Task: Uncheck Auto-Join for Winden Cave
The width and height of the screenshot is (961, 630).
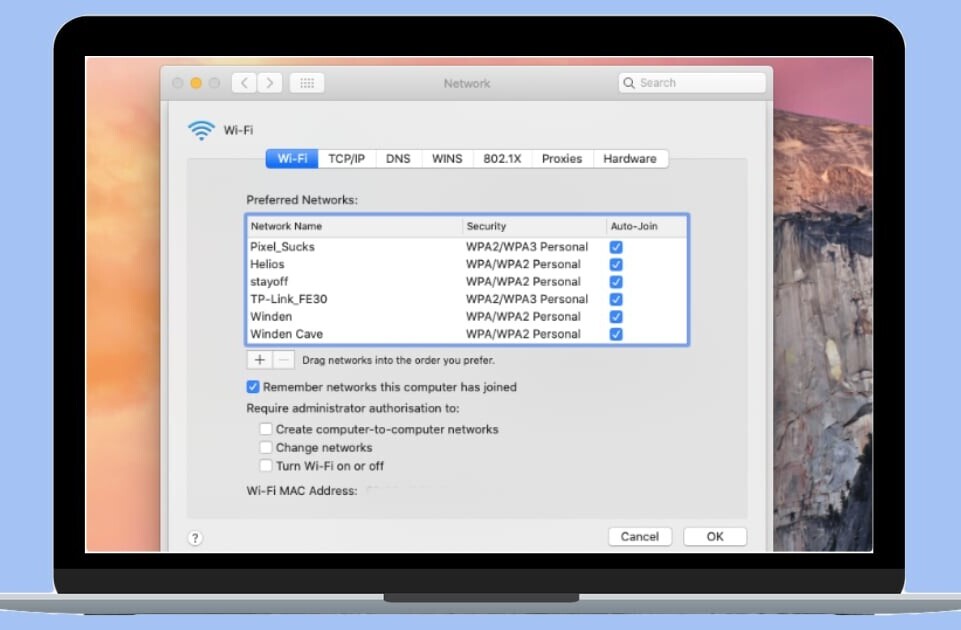Action: (x=616, y=334)
